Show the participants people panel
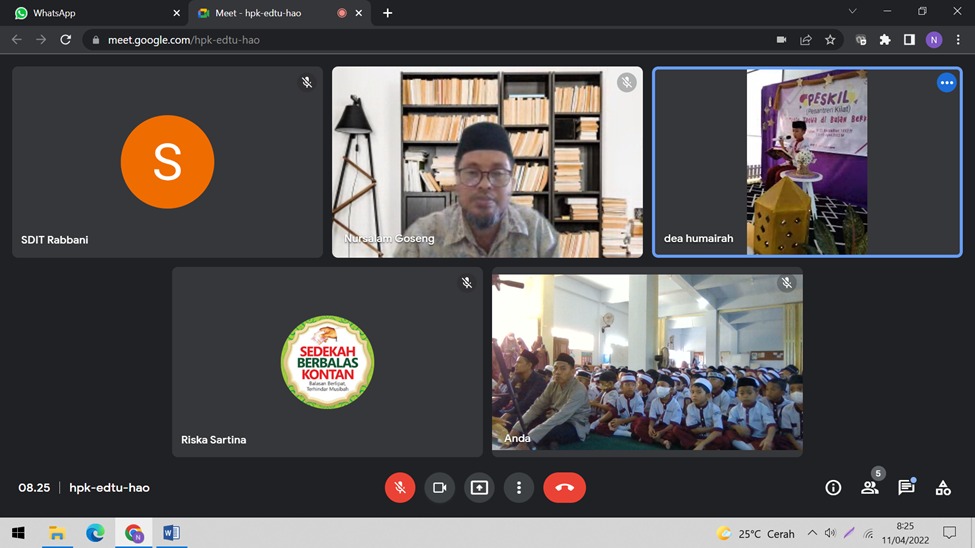This screenshot has height=548, width=975. (869, 487)
